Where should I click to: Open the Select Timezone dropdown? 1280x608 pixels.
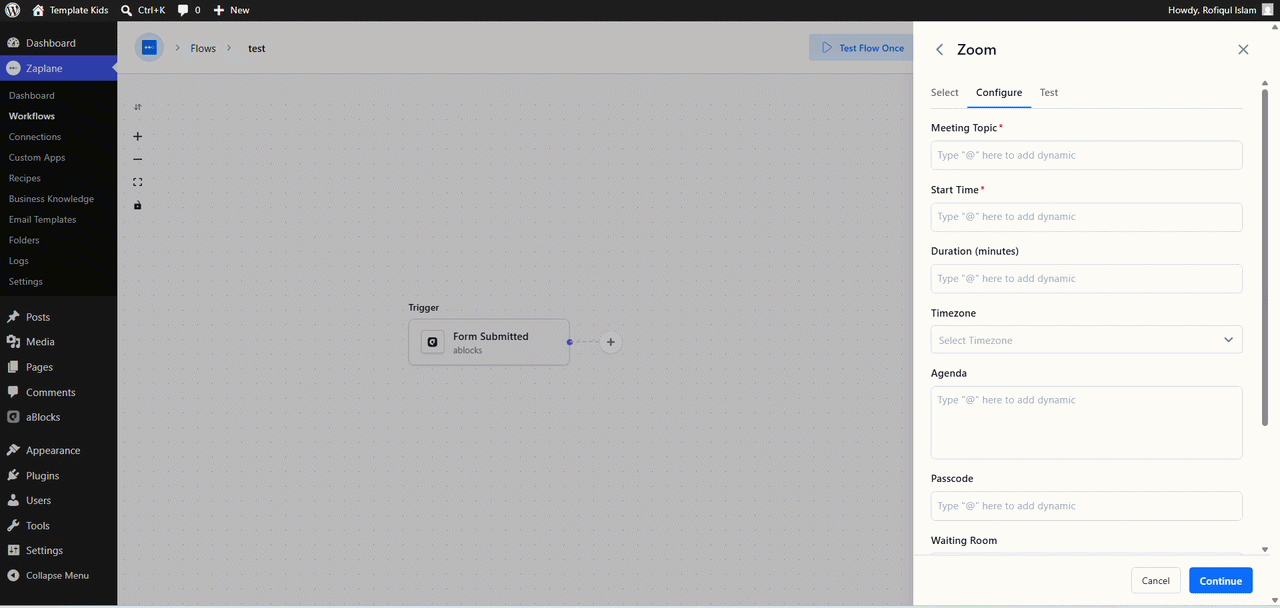pyautogui.click(x=1086, y=340)
